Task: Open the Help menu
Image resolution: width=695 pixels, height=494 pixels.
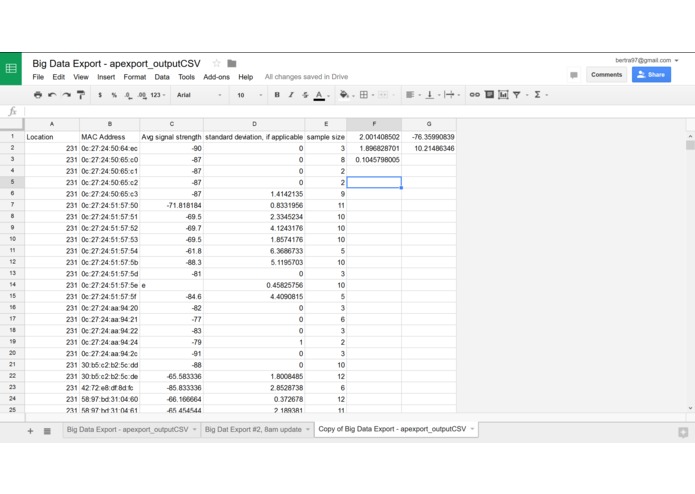Action: [x=246, y=77]
